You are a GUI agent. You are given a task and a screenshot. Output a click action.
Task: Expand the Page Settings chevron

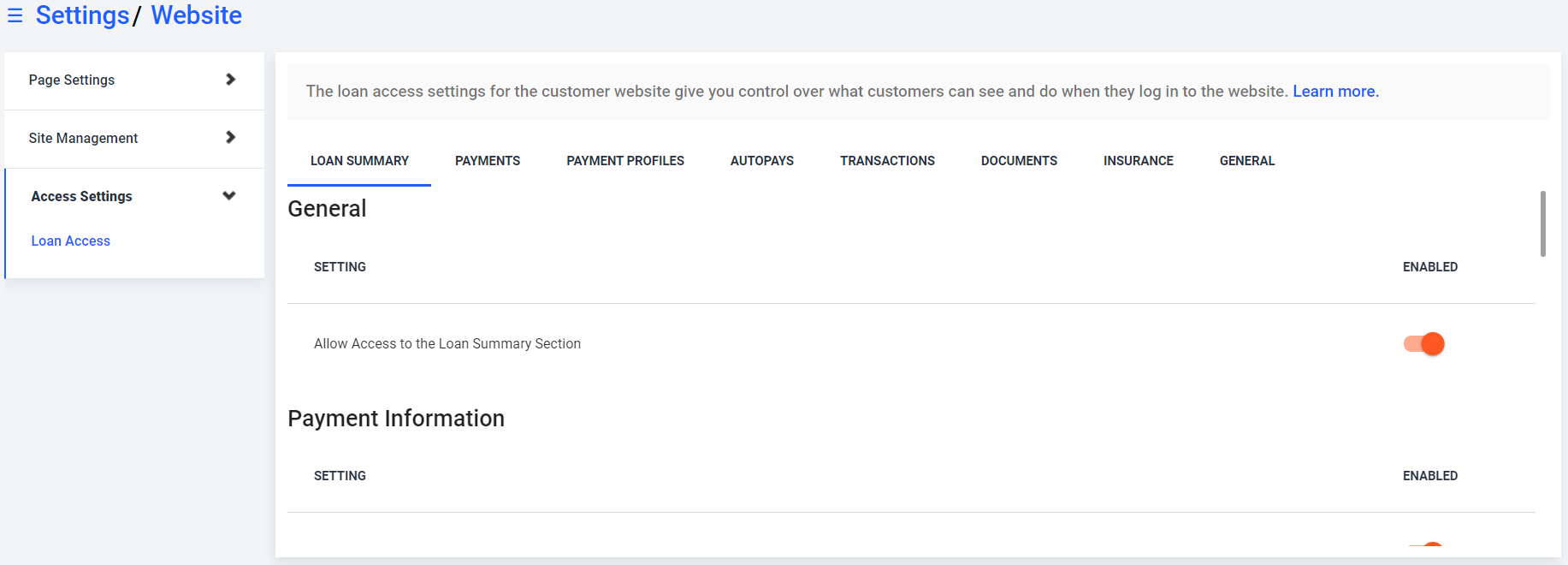click(x=229, y=80)
